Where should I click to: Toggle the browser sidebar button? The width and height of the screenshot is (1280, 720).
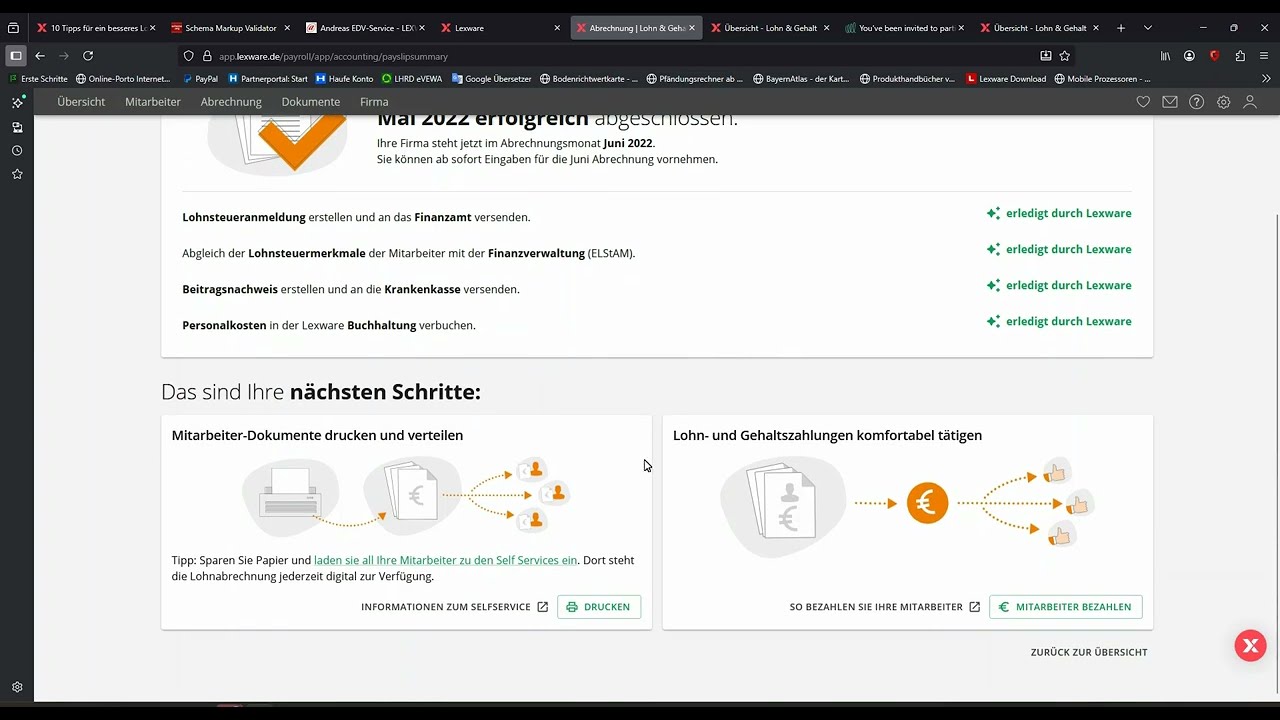tap(15, 56)
